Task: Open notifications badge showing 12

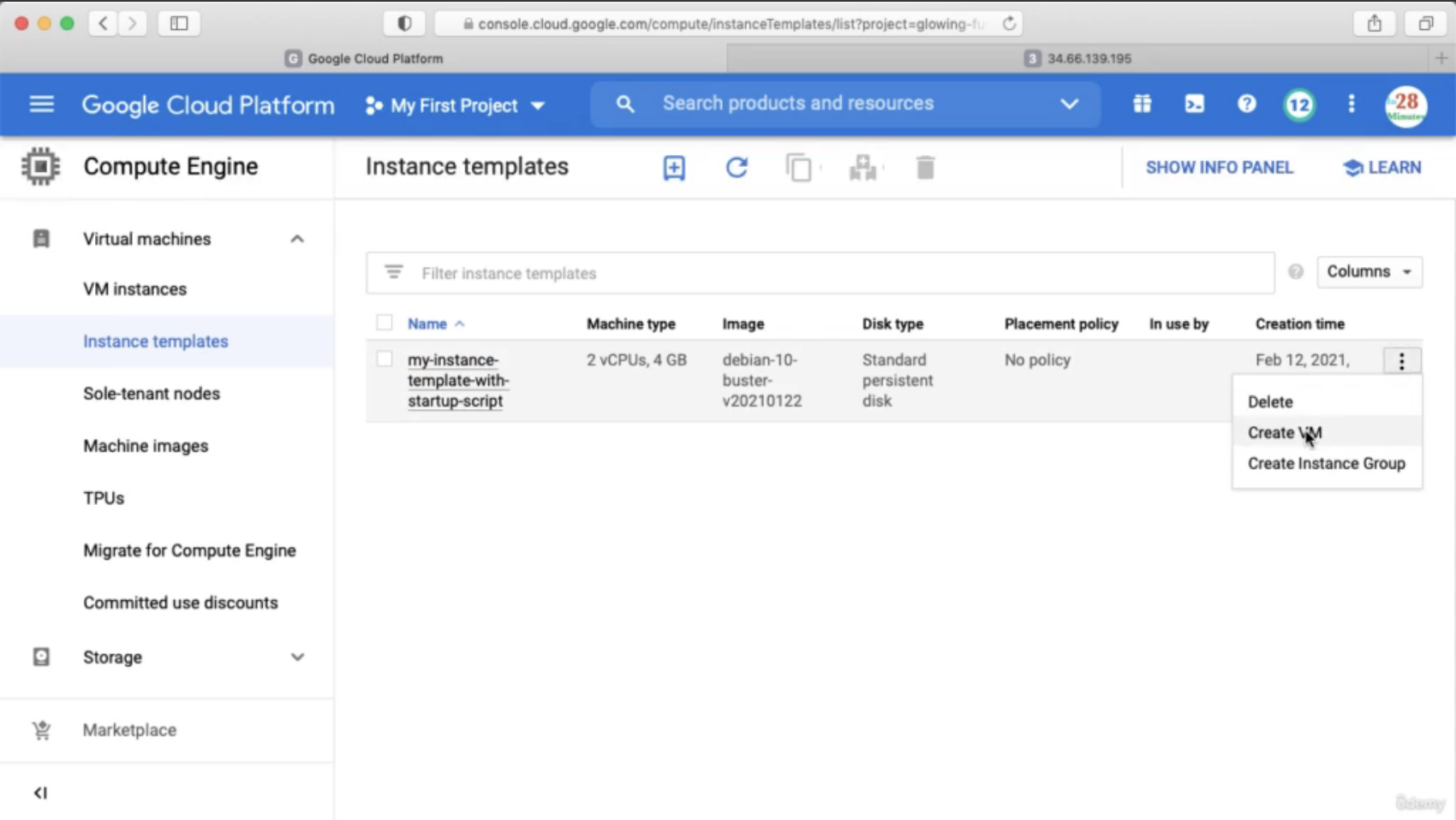Action: click(1299, 104)
